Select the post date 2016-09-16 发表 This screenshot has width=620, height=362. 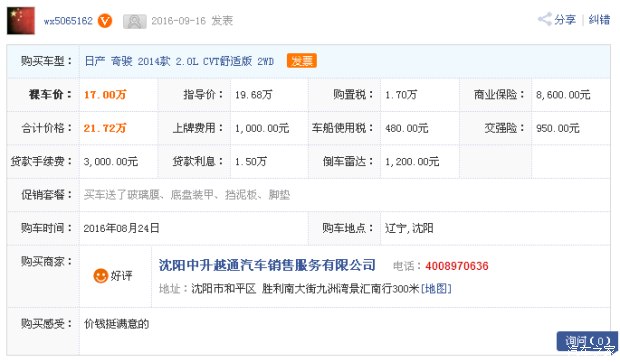(x=192, y=21)
